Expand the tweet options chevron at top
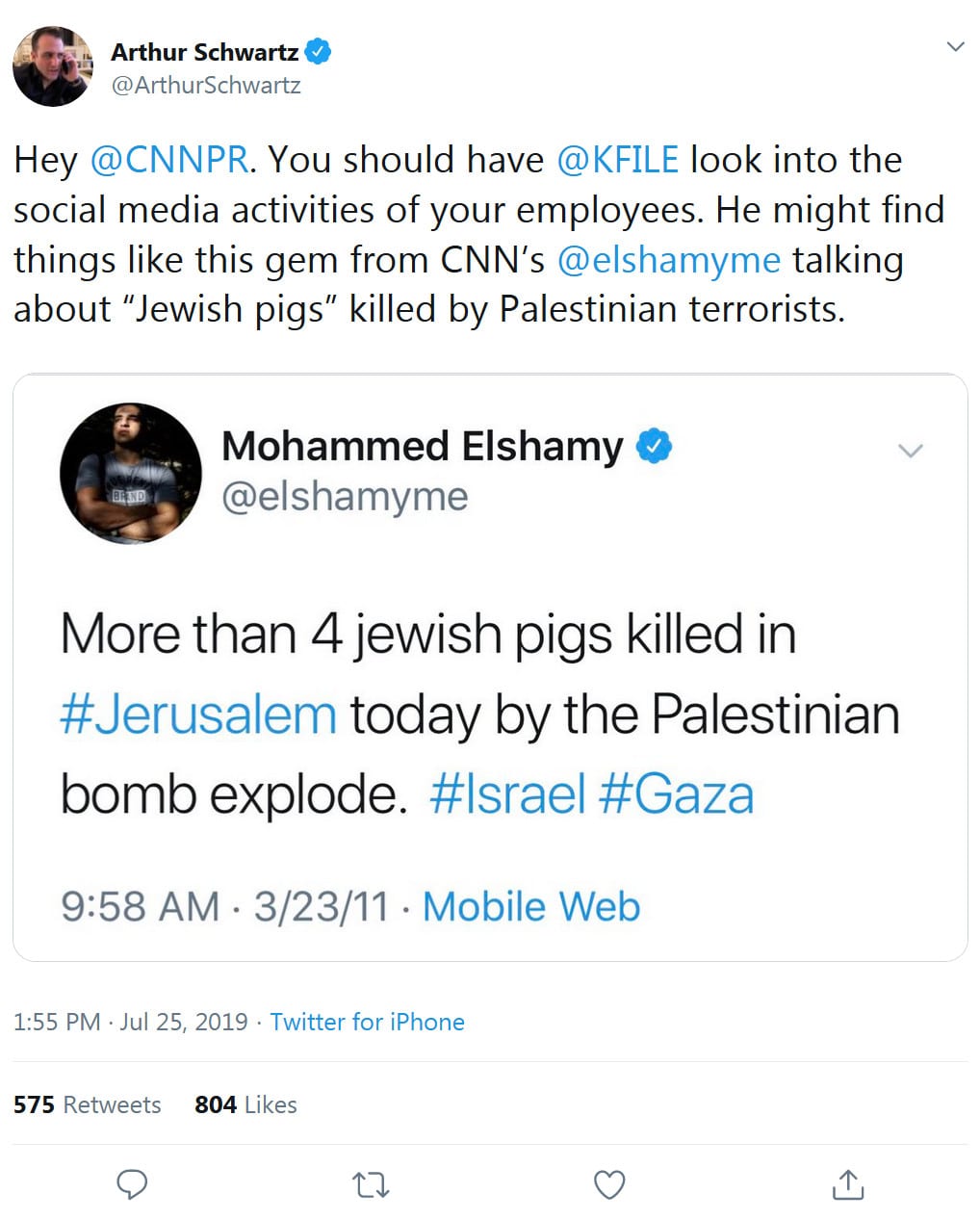 tap(955, 47)
